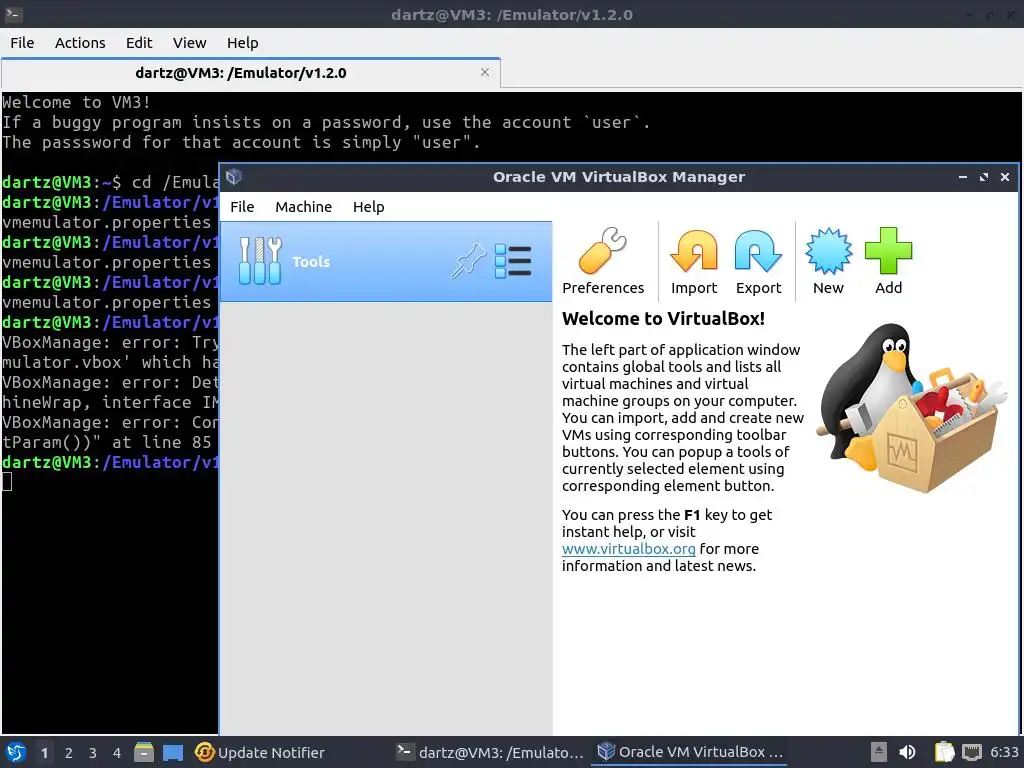Close the dartz@VM3 terminal tab

click(x=485, y=72)
